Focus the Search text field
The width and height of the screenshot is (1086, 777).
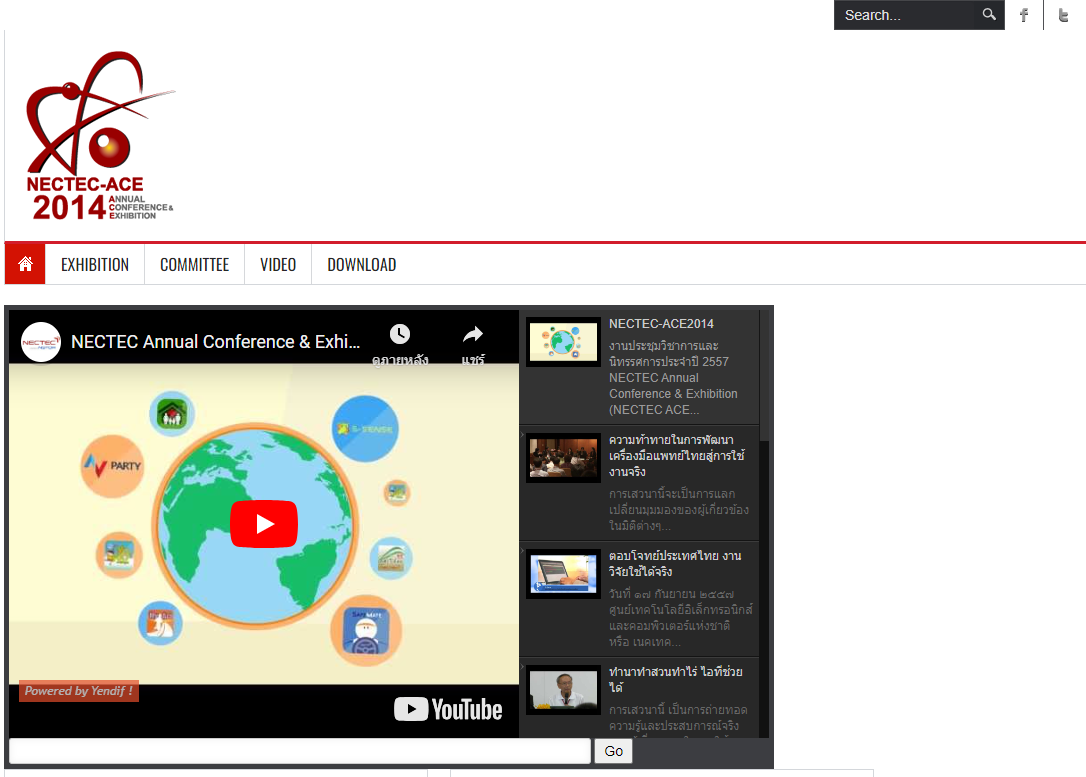coord(905,15)
